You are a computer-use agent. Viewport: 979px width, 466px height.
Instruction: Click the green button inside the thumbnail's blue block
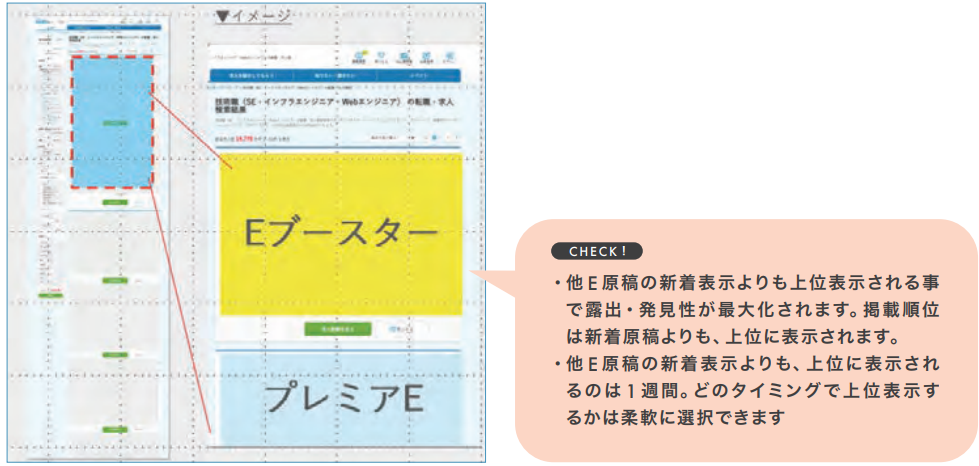[113, 124]
